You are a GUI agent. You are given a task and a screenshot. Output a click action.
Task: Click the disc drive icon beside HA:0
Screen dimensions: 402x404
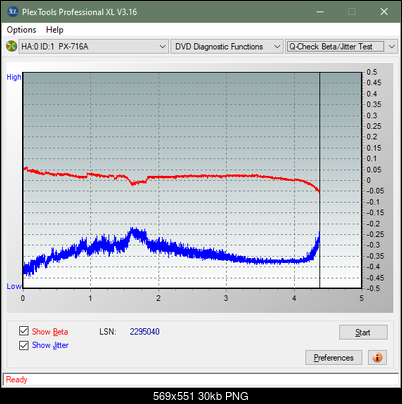11,46
